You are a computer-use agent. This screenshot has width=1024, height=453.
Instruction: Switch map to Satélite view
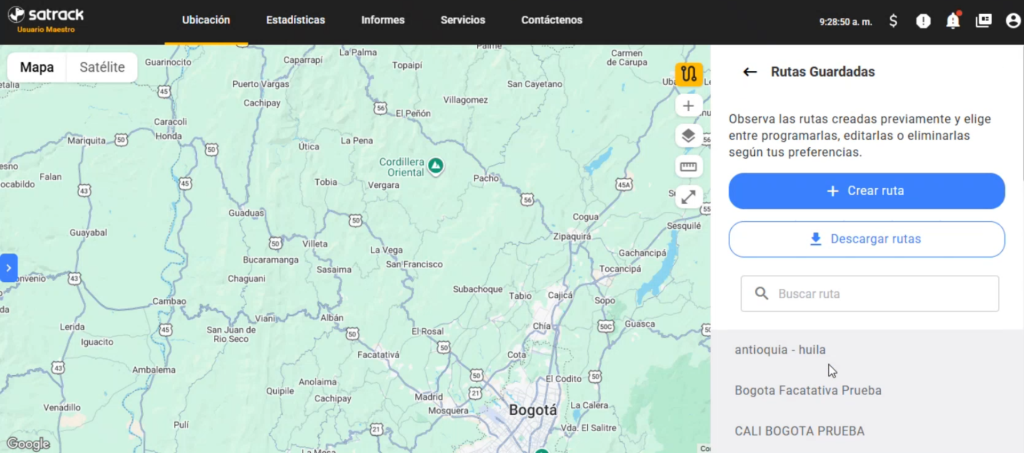coord(102,67)
